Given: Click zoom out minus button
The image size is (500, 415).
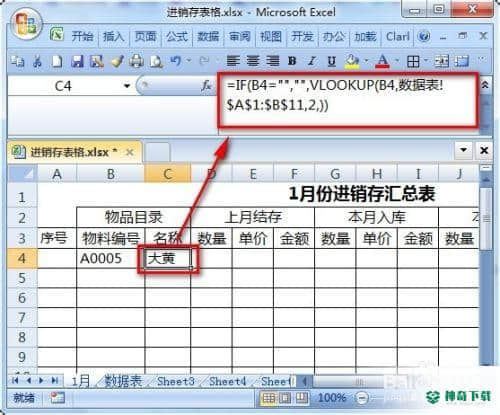Looking at the screenshot, I should [x=362, y=398].
